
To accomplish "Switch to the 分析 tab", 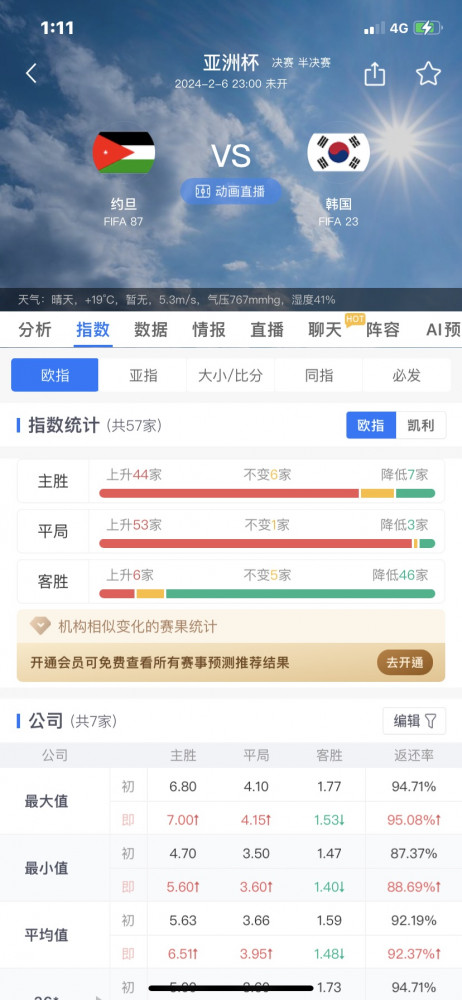I will [35, 329].
